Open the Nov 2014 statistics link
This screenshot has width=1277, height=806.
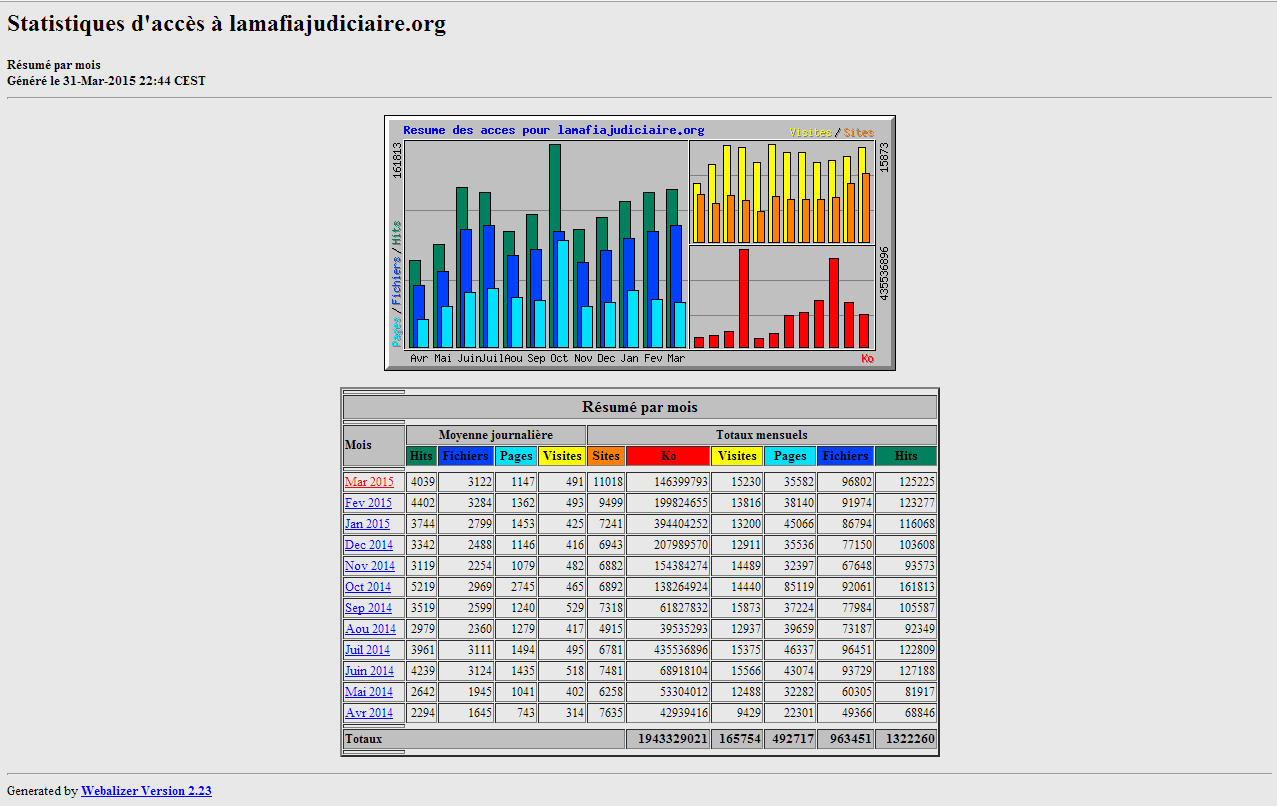[369, 566]
